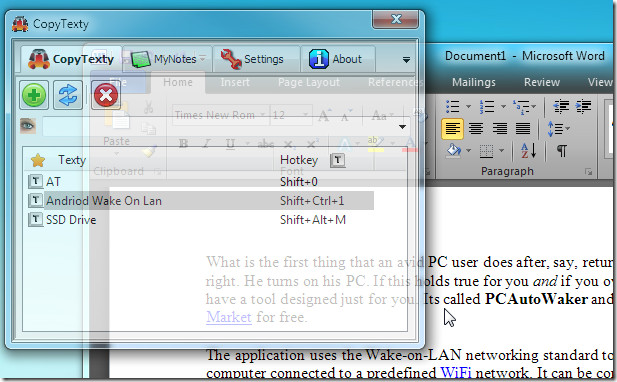Add a new texty with green plus button

click(34, 95)
